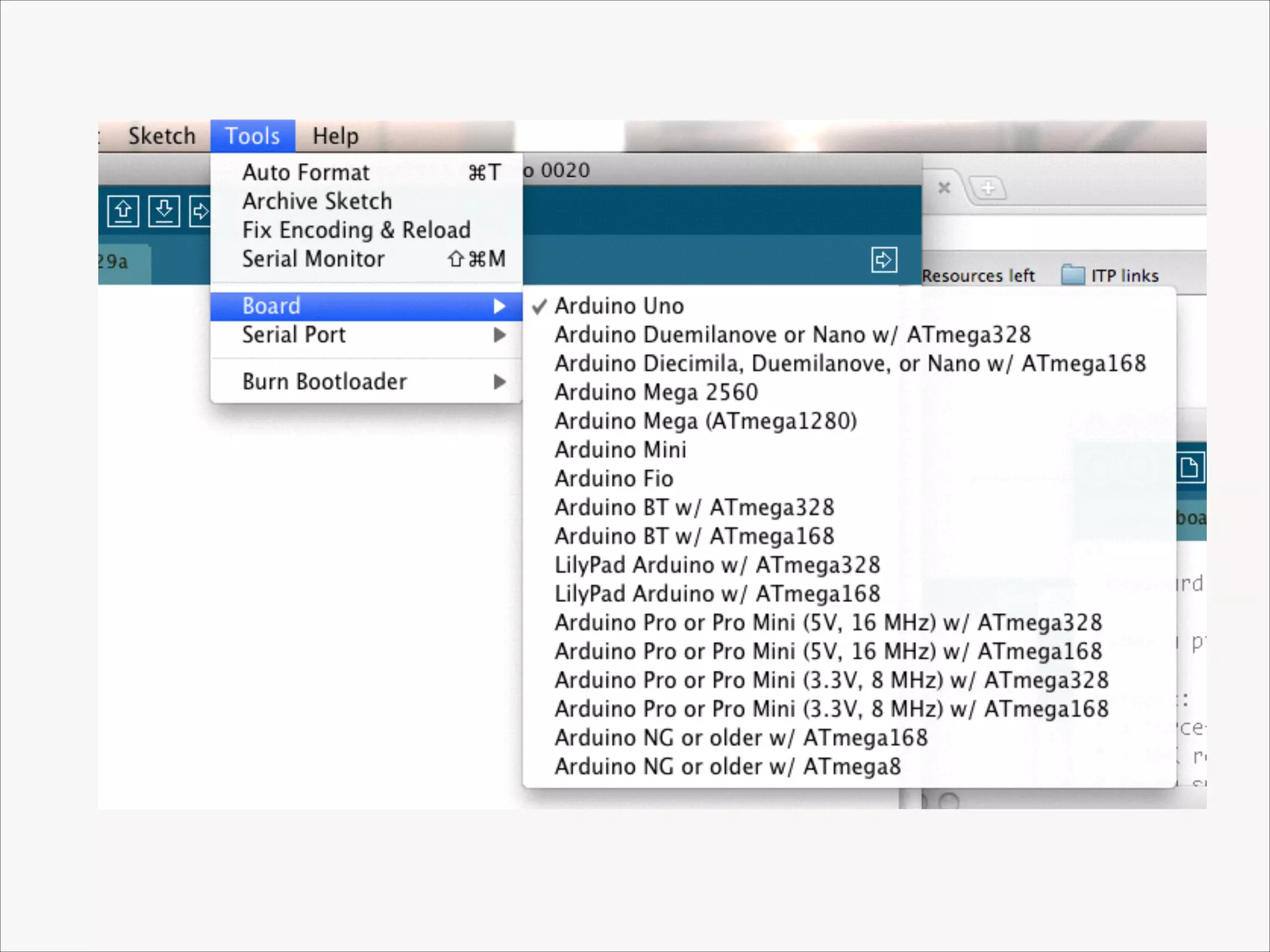Click the Upload right-arrow toolbar icon

200,211
